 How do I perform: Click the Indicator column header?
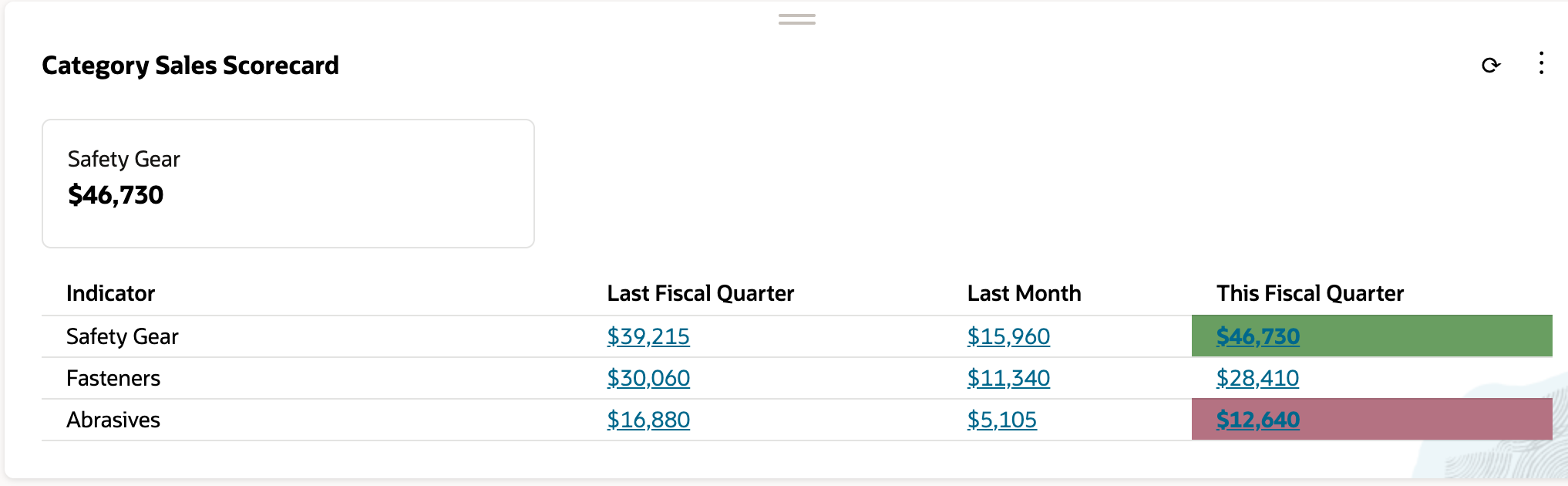pos(110,293)
